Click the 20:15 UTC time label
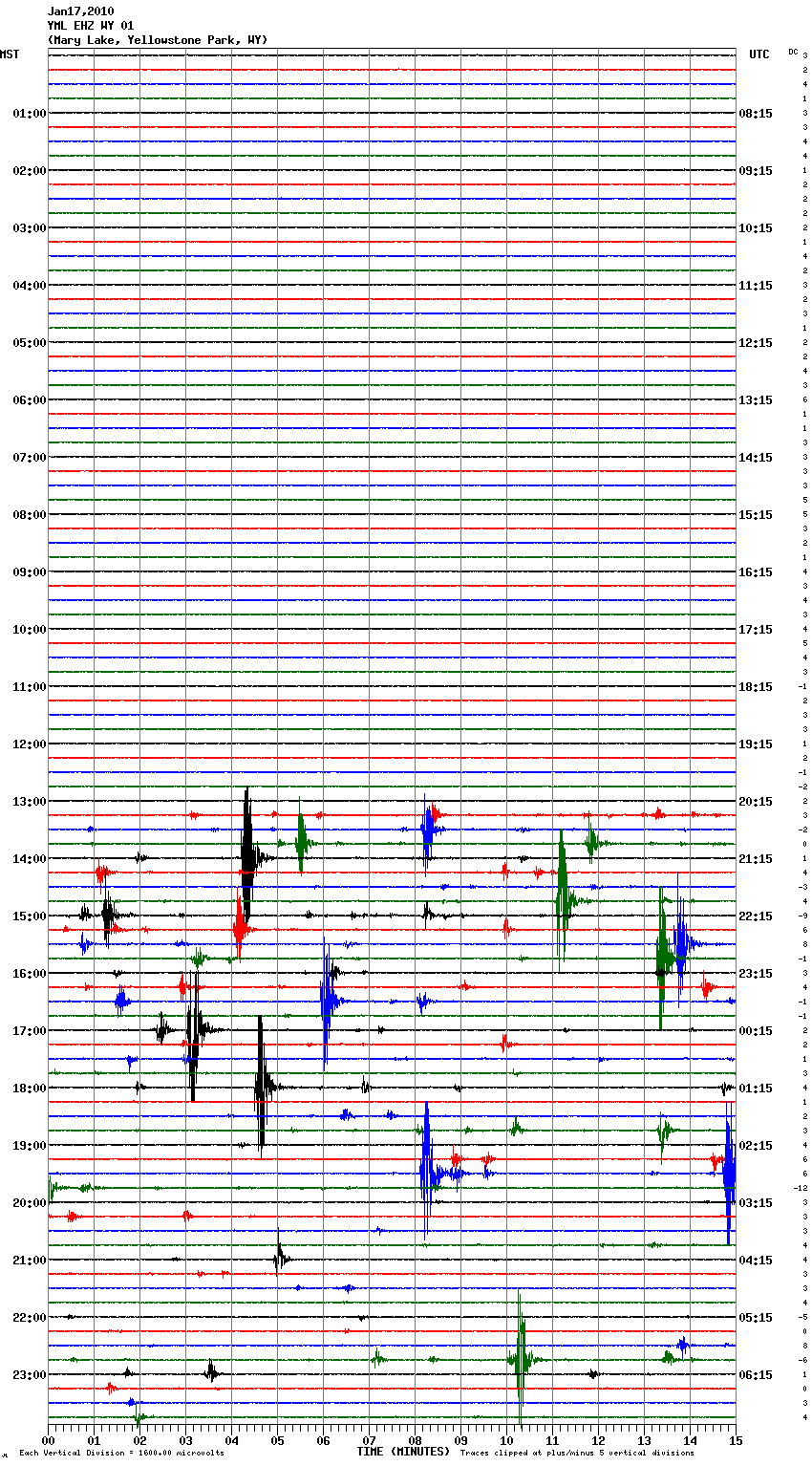Image resolution: width=812 pixels, height=1466 pixels. [756, 802]
